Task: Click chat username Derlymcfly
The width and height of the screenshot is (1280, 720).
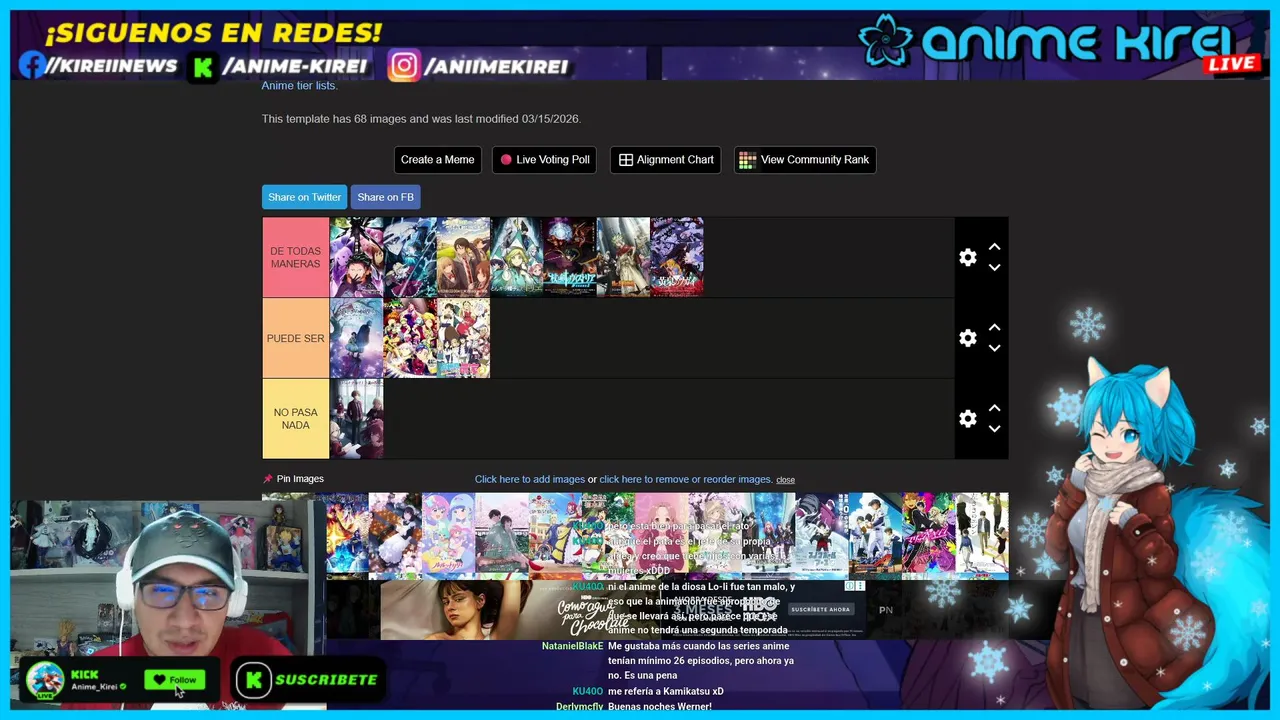Action: [x=579, y=707]
